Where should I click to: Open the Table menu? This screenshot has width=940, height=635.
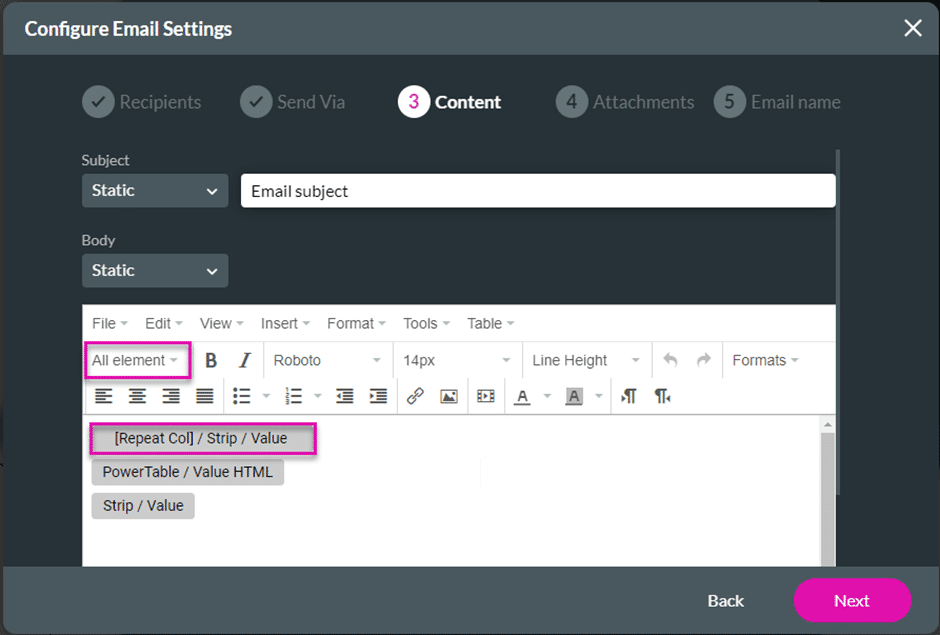tap(490, 324)
